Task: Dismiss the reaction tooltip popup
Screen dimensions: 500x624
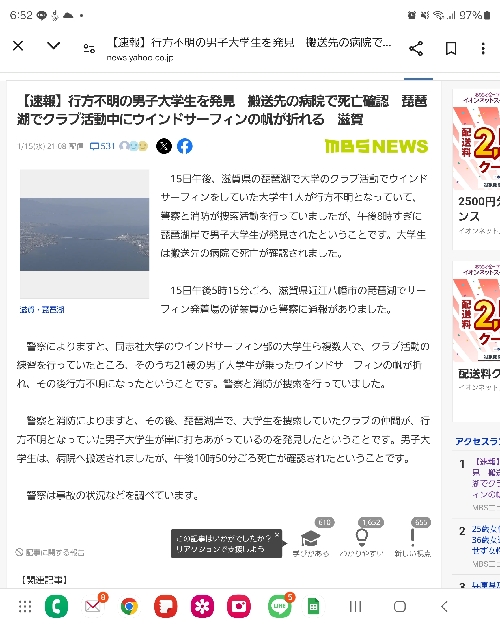Action: click(277, 535)
